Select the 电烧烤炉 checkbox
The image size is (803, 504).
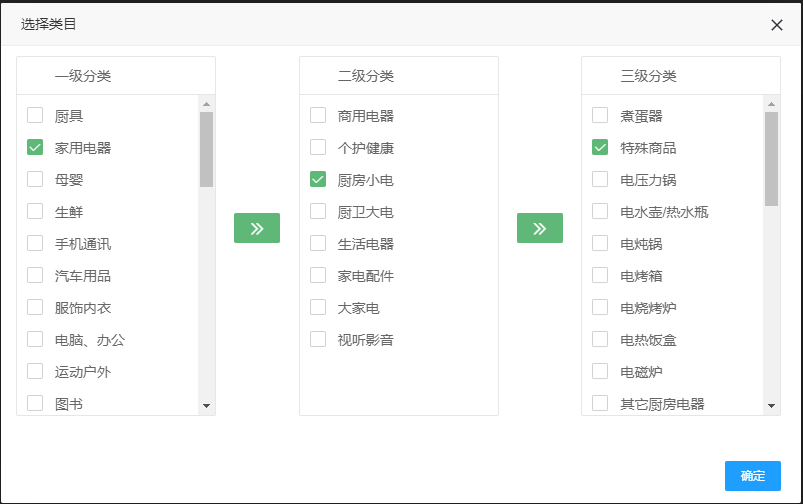(600, 307)
